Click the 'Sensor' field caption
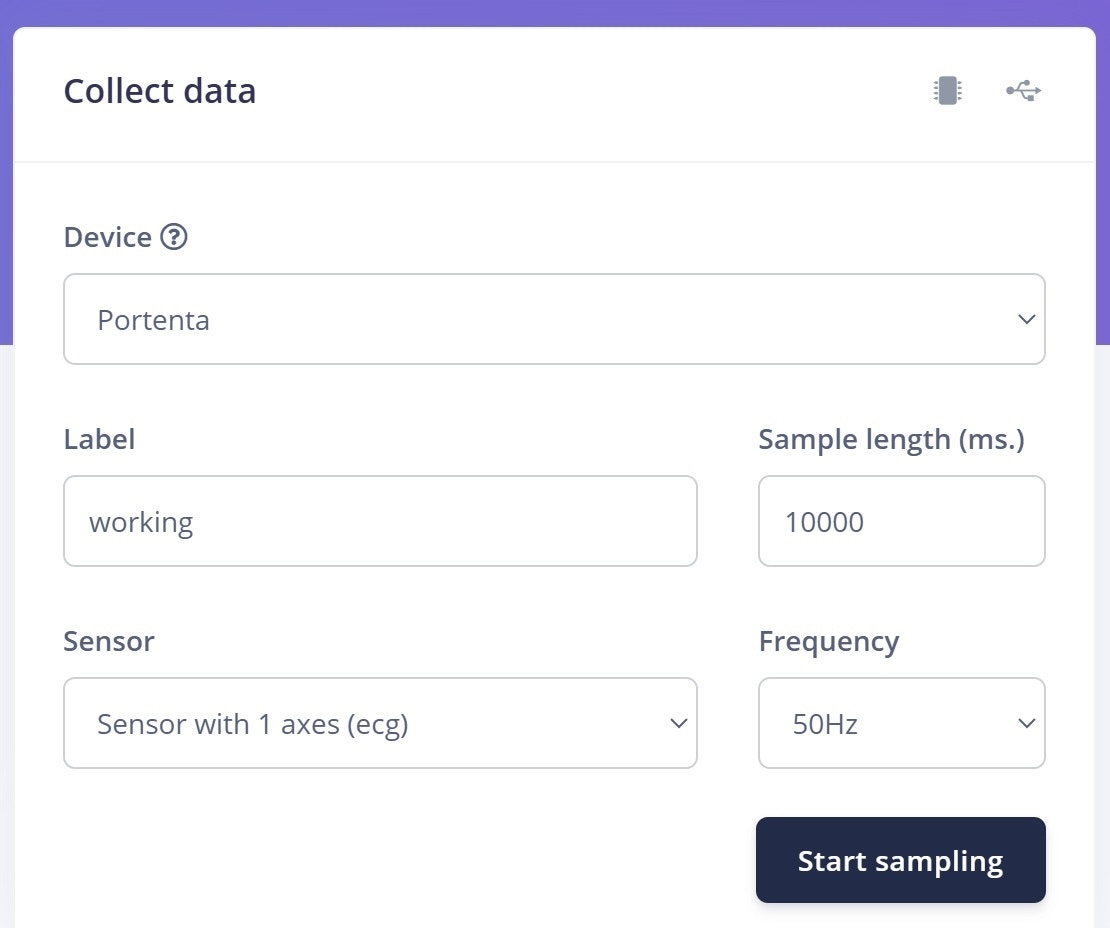Viewport: 1110px width, 928px height. point(108,641)
